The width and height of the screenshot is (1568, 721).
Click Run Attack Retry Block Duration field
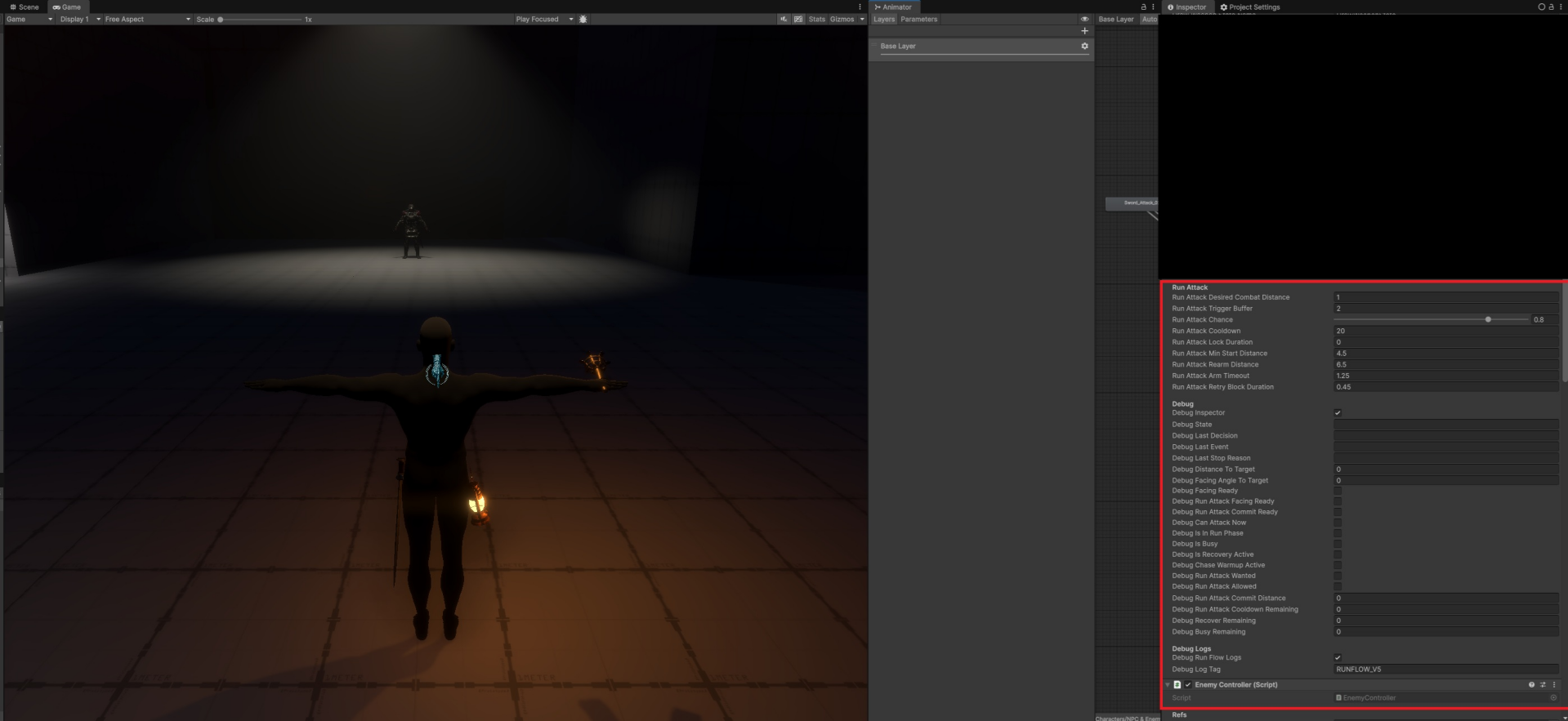(1445, 387)
